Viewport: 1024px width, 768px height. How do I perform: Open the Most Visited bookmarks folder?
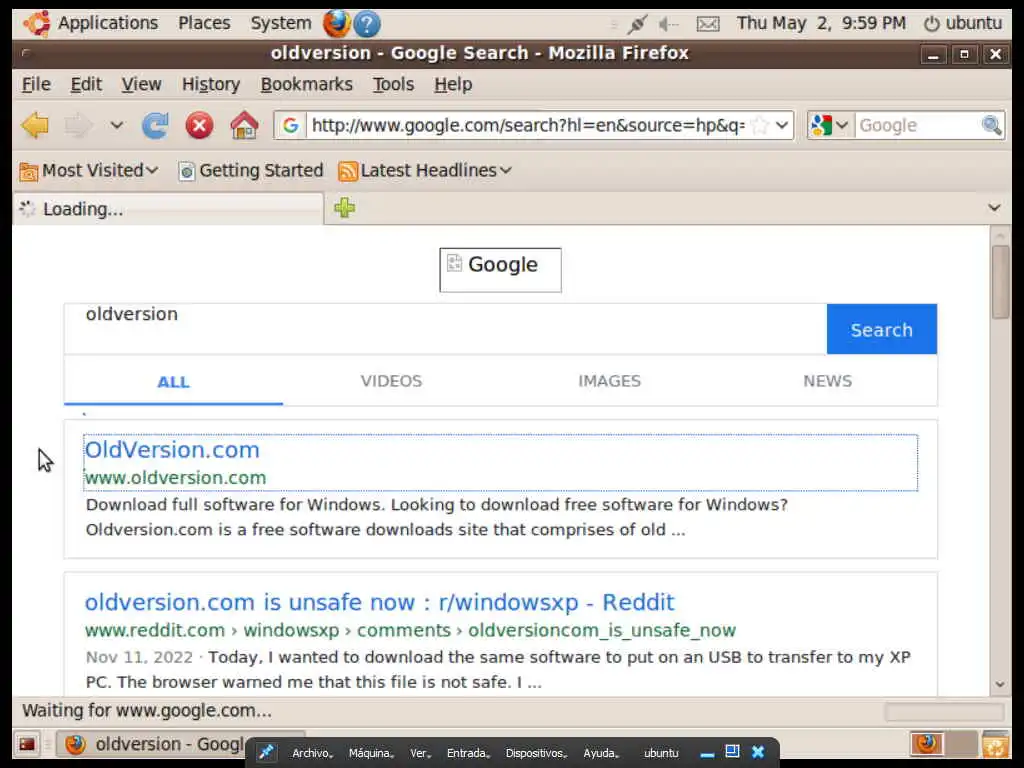89,170
